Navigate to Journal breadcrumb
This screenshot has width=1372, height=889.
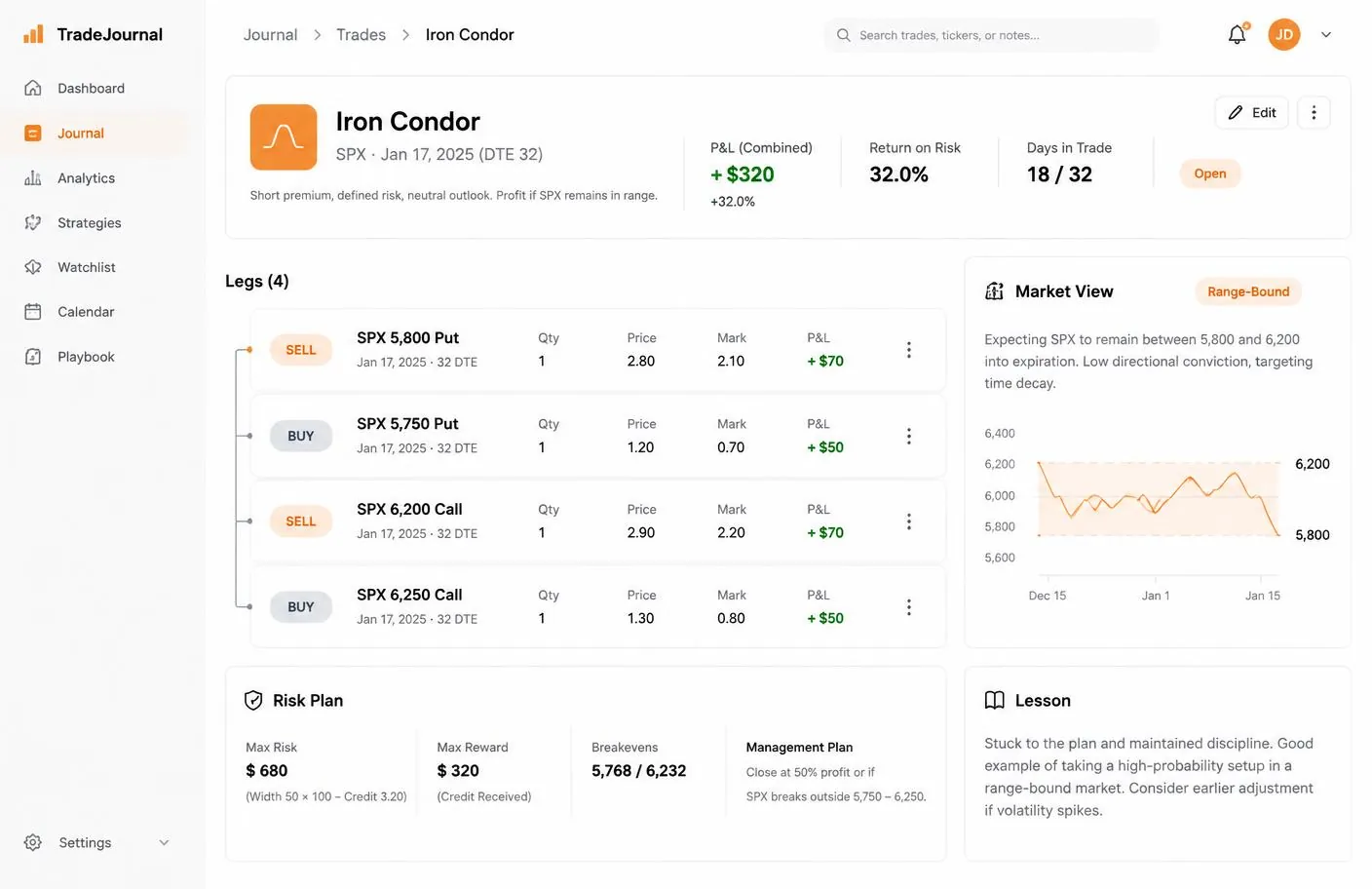pyautogui.click(x=270, y=34)
